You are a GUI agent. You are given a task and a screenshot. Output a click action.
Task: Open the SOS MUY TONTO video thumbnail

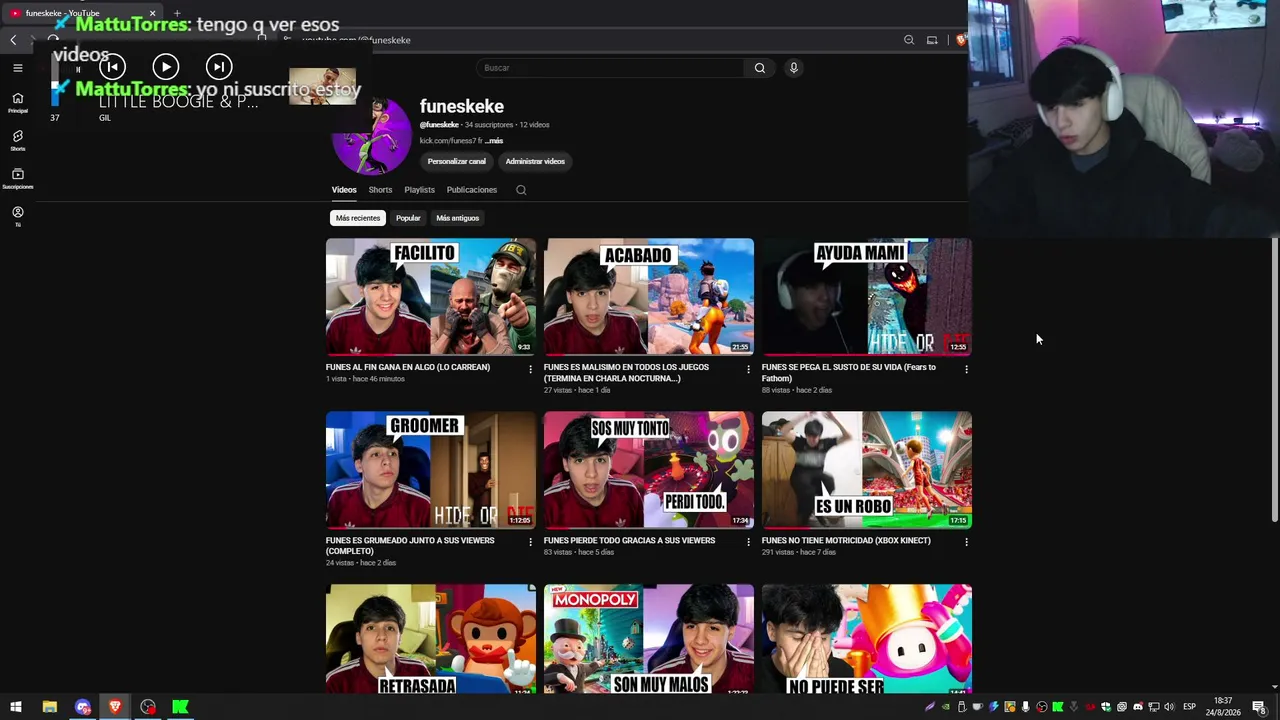tap(649, 470)
